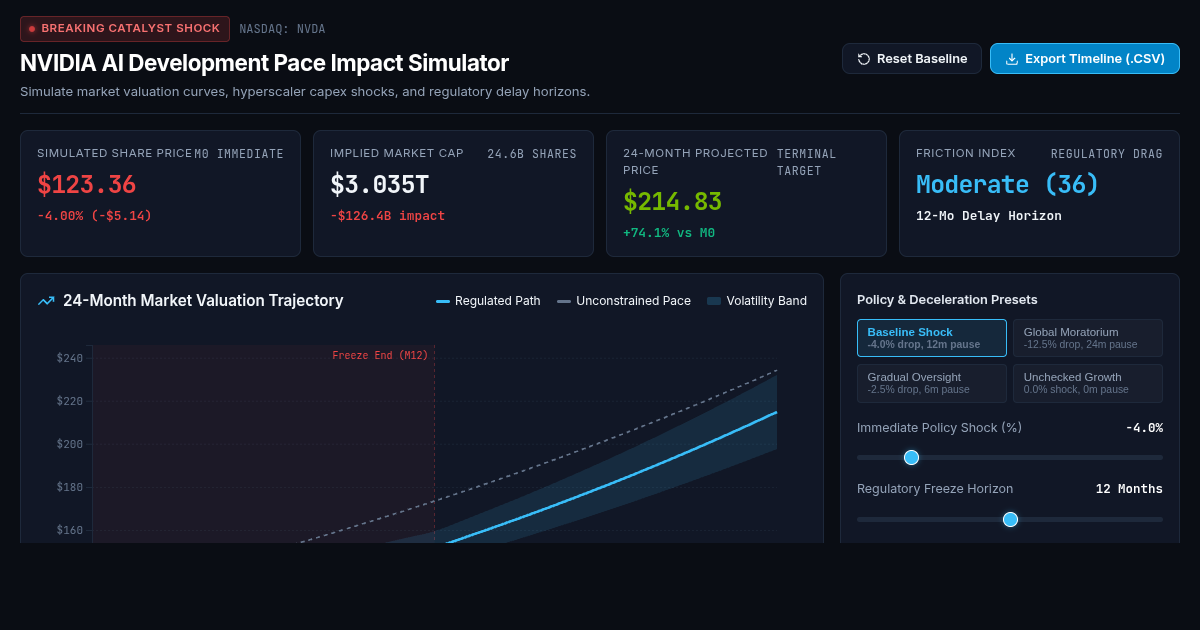The width and height of the screenshot is (1200, 630).
Task: Click the $200 y-axis label
Action: tap(70, 444)
